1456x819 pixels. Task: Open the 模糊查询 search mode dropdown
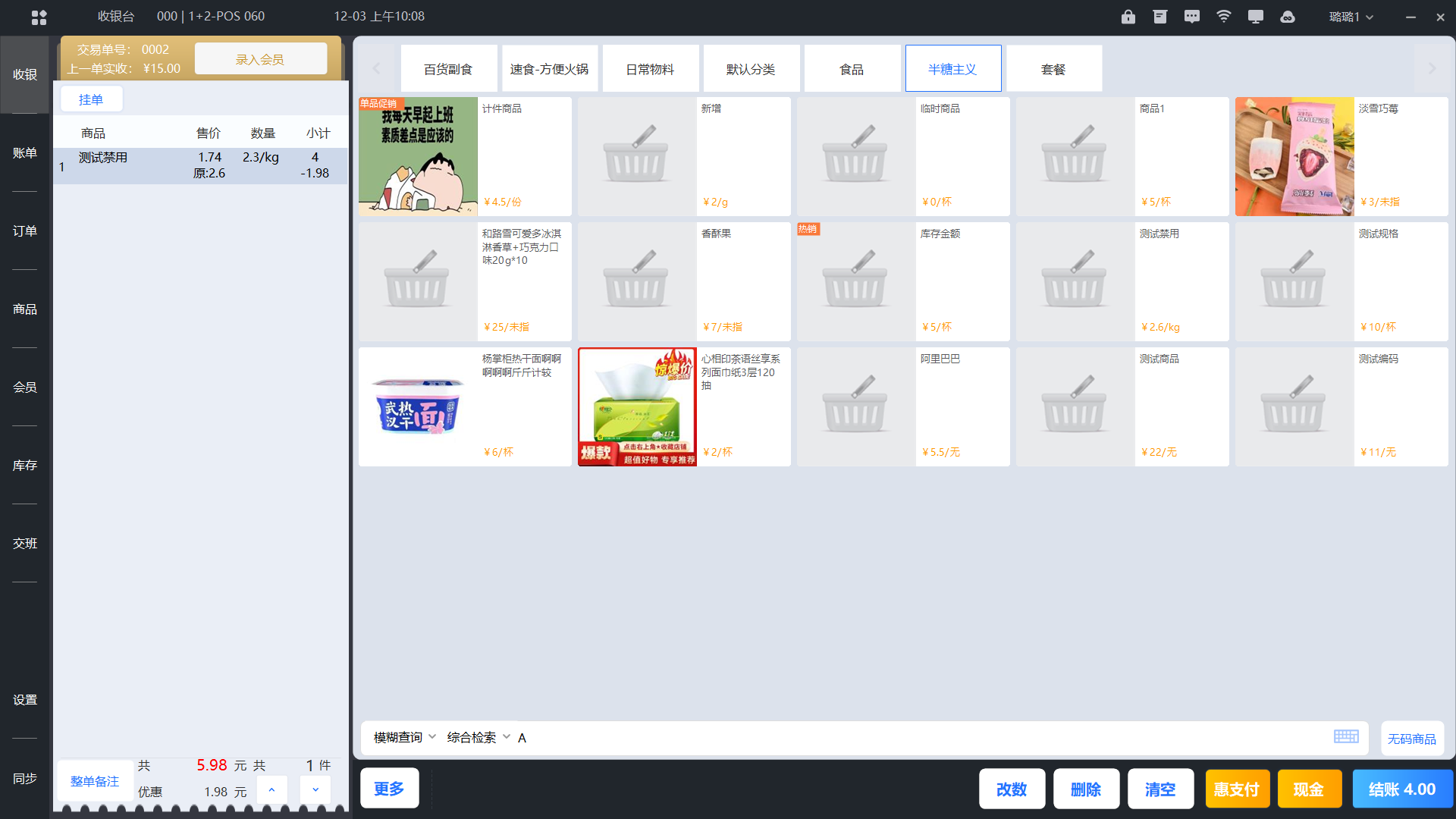[x=404, y=737]
